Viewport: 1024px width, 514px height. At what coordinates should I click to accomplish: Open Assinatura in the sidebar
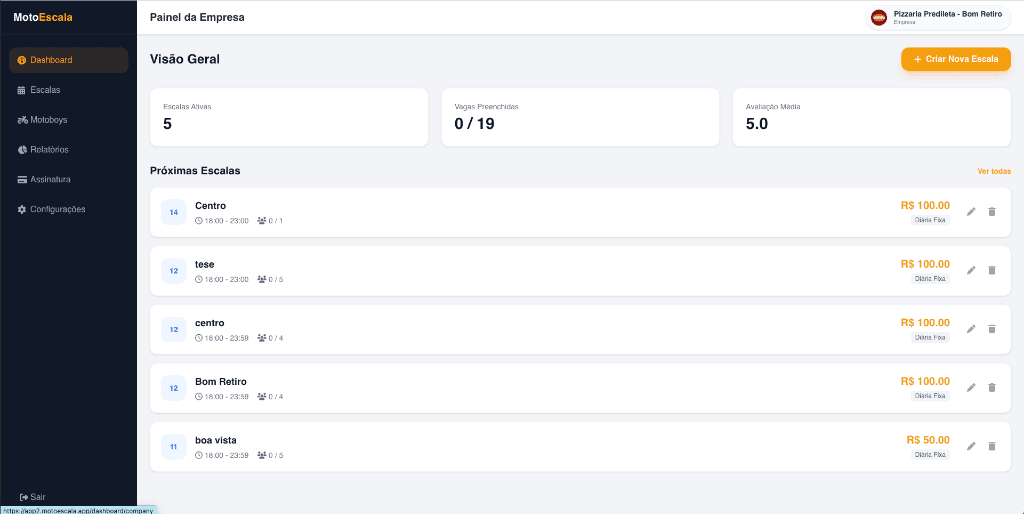tap(50, 179)
